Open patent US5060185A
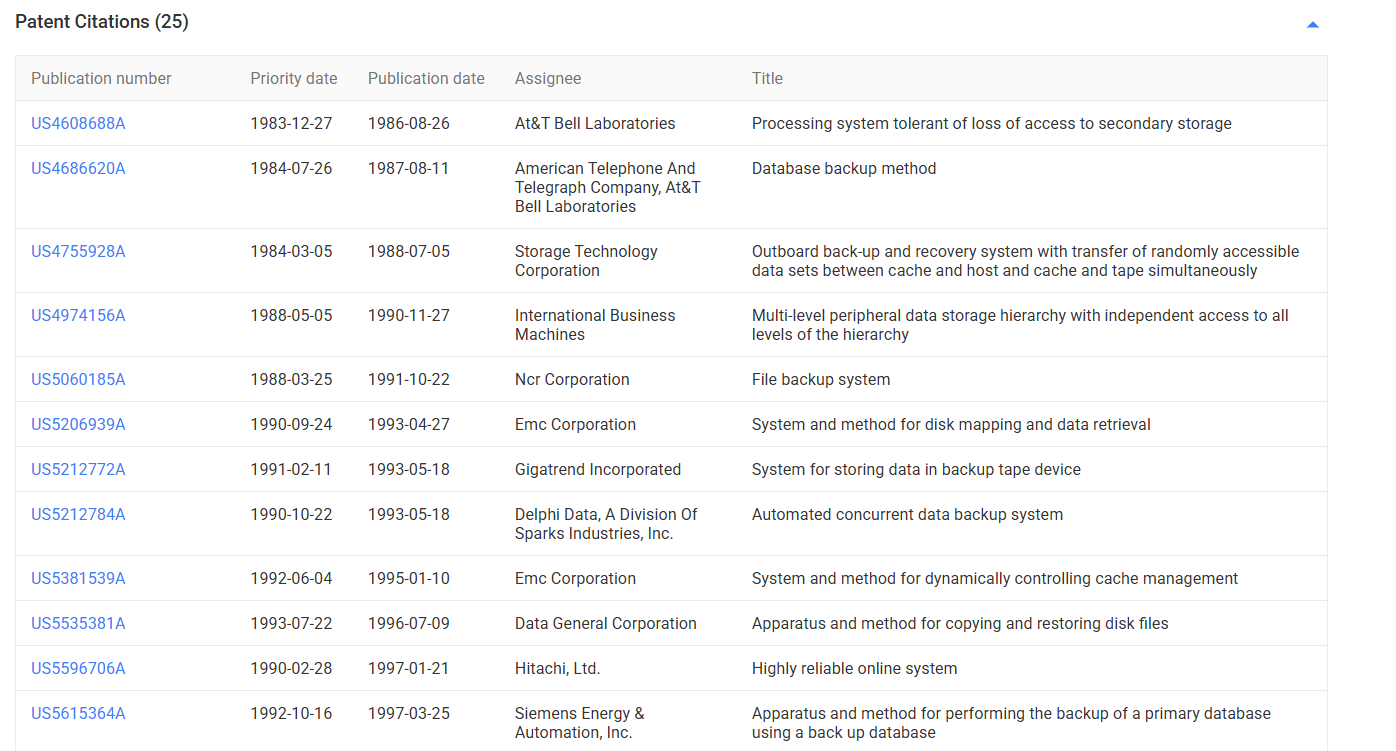This screenshot has height=751, width=1396. 78,379
